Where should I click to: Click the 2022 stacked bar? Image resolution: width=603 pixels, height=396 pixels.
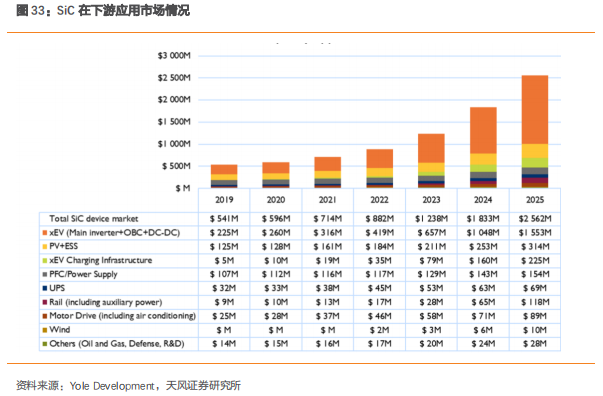click(x=380, y=168)
